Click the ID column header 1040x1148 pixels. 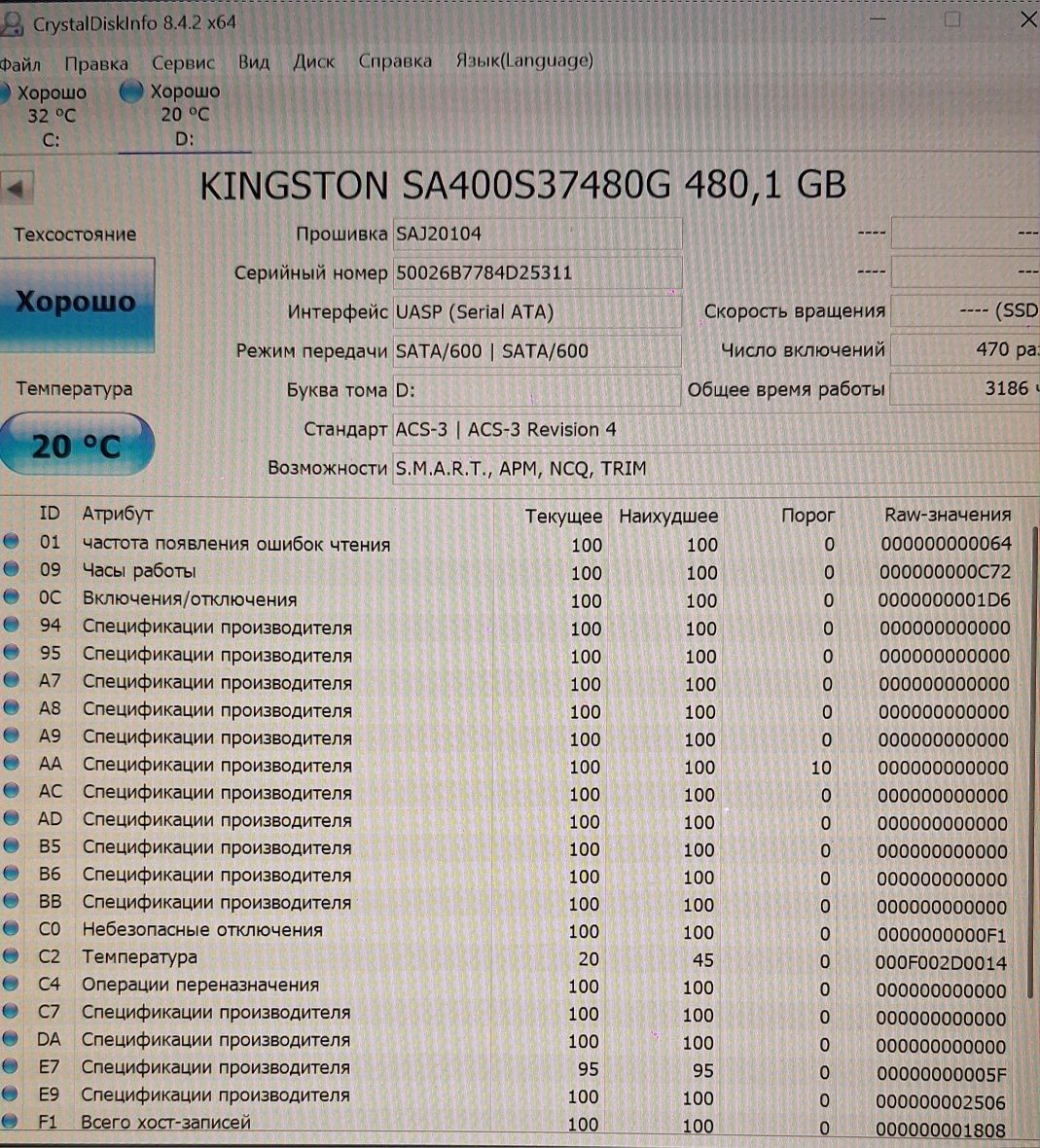49,514
